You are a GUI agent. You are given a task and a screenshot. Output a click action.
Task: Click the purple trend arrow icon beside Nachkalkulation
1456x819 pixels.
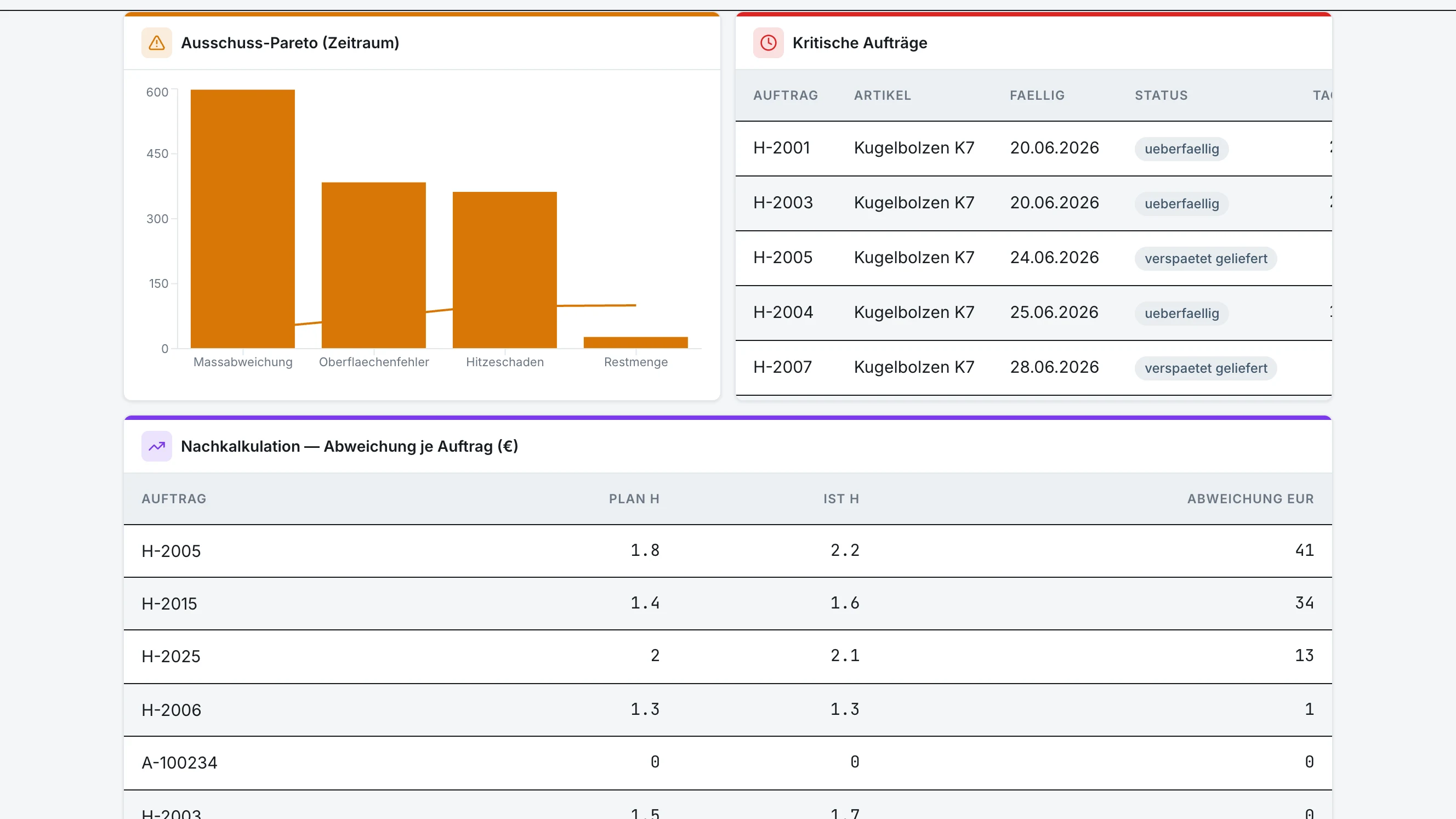pos(157,447)
